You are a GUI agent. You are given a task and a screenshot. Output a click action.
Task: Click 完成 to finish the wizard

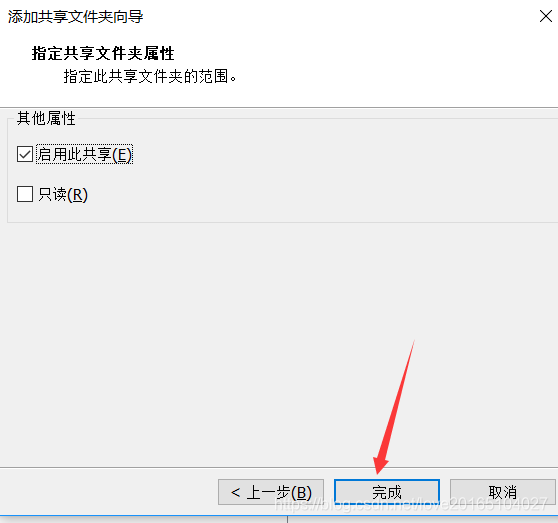(387, 492)
